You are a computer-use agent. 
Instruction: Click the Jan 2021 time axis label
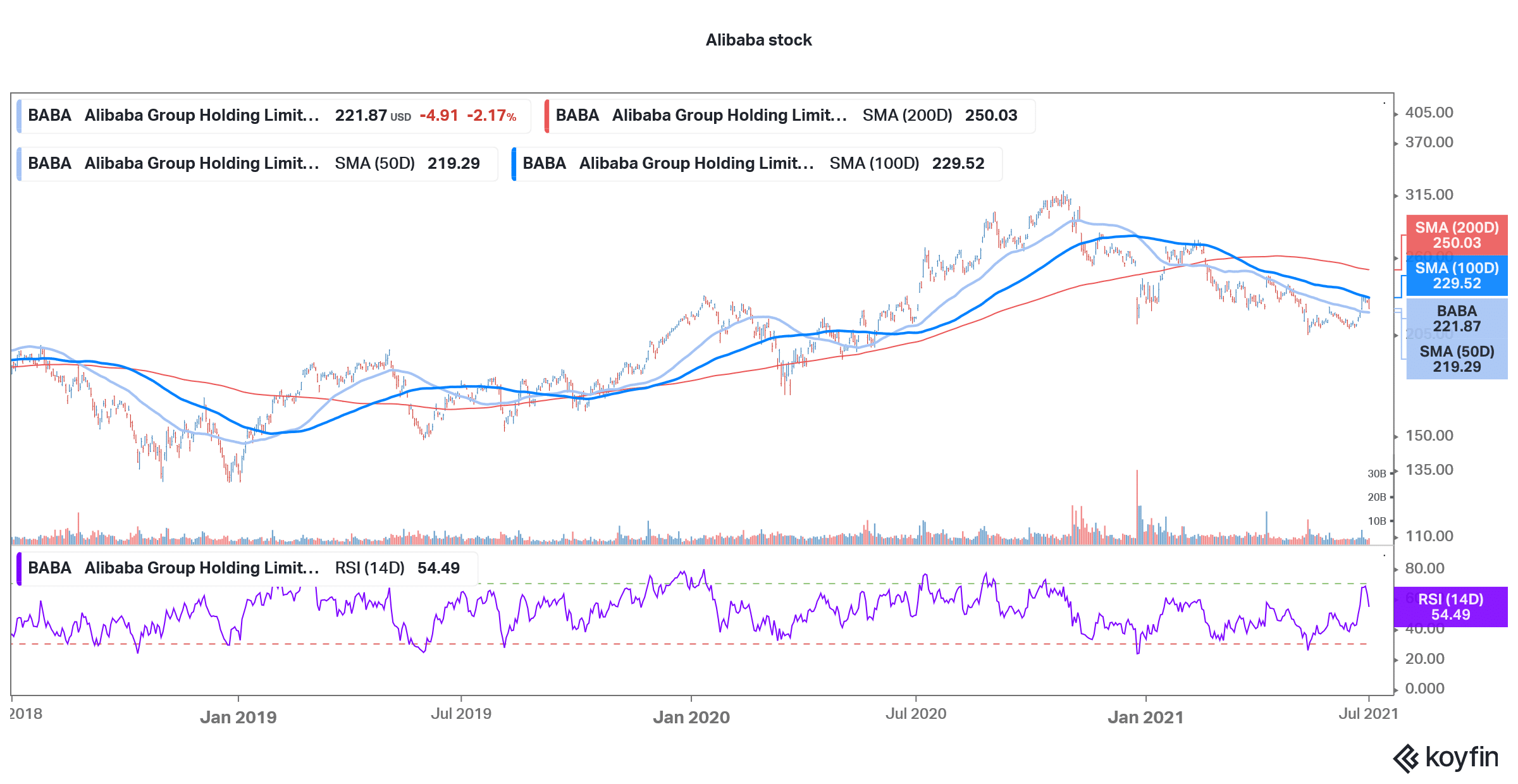pos(1145,717)
